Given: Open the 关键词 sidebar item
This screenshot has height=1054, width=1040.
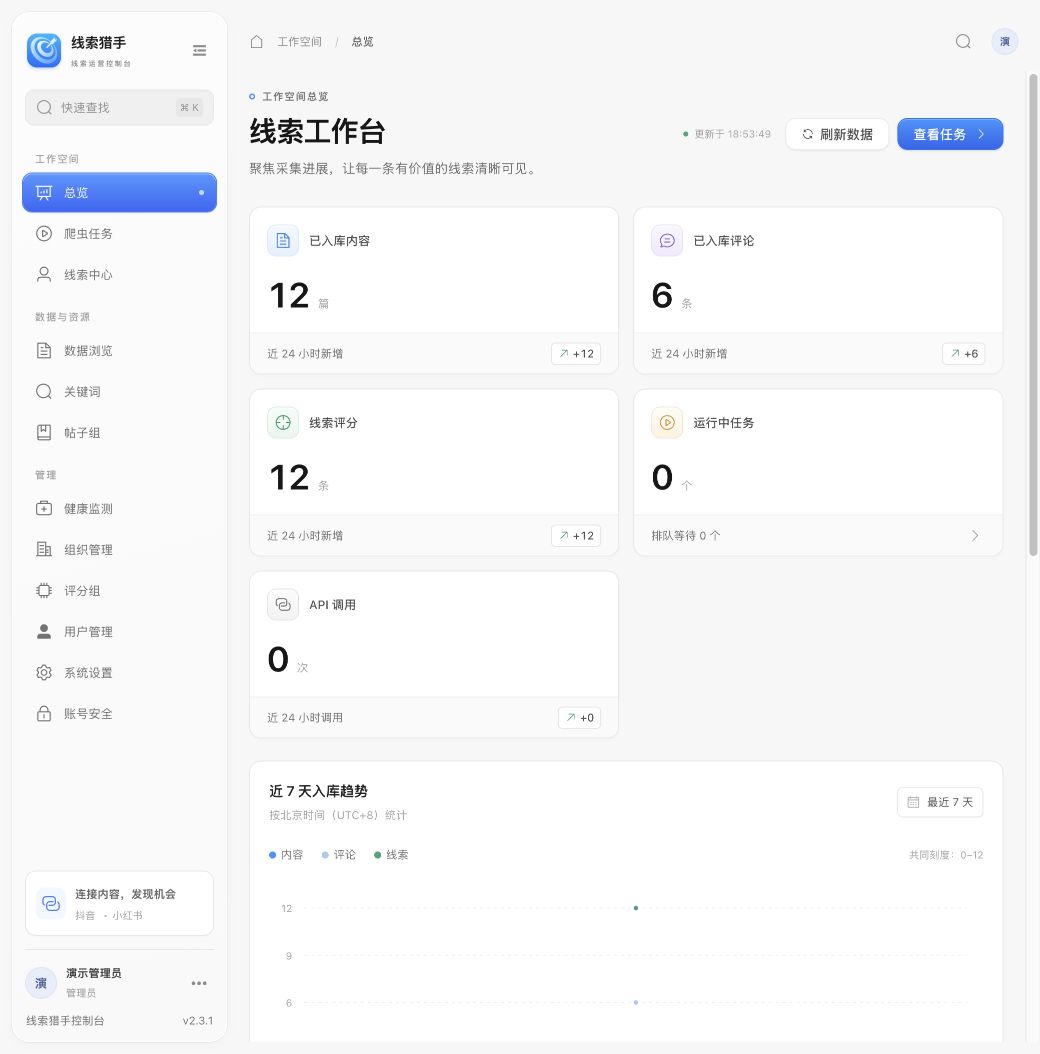Looking at the screenshot, I should (119, 391).
